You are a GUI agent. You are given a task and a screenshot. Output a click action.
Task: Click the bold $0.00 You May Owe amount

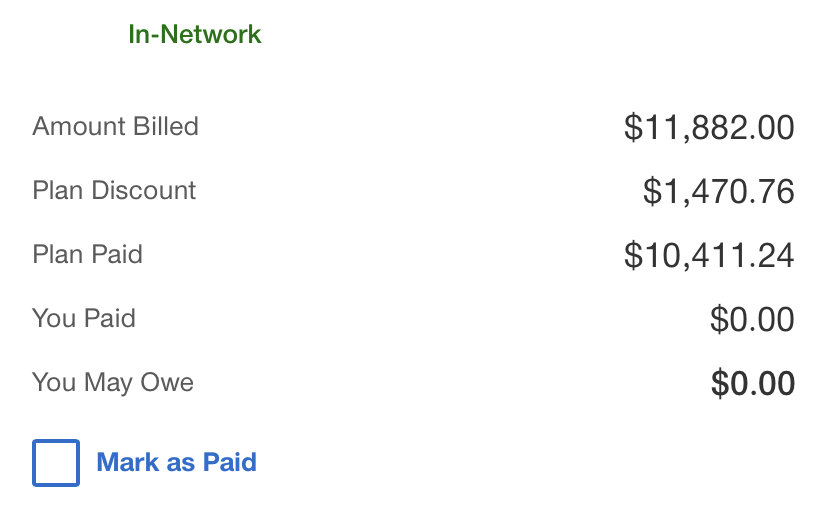(x=752, y=384)
